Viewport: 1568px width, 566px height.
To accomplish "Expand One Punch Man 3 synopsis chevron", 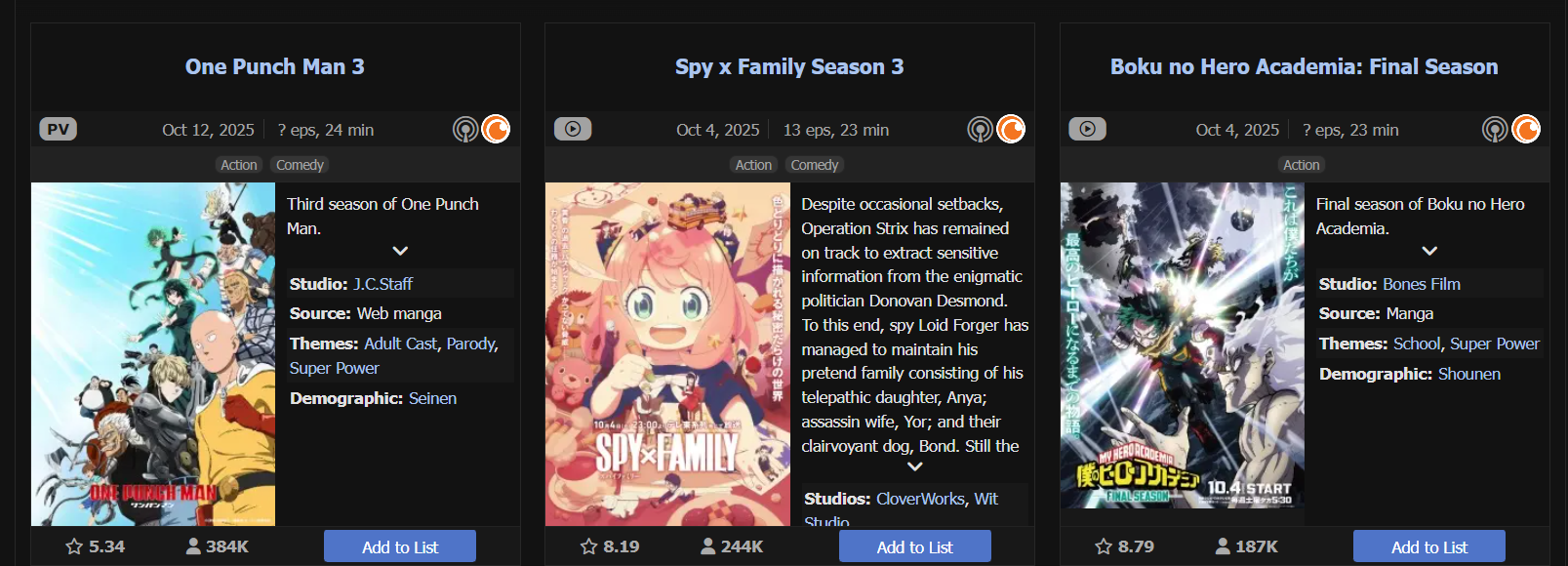I will pos(400,251).
